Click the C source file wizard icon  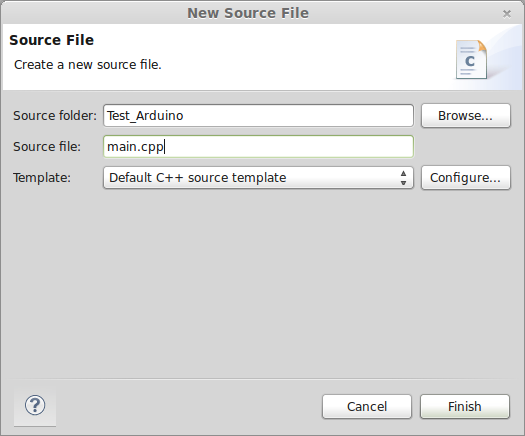click(471, 60)
